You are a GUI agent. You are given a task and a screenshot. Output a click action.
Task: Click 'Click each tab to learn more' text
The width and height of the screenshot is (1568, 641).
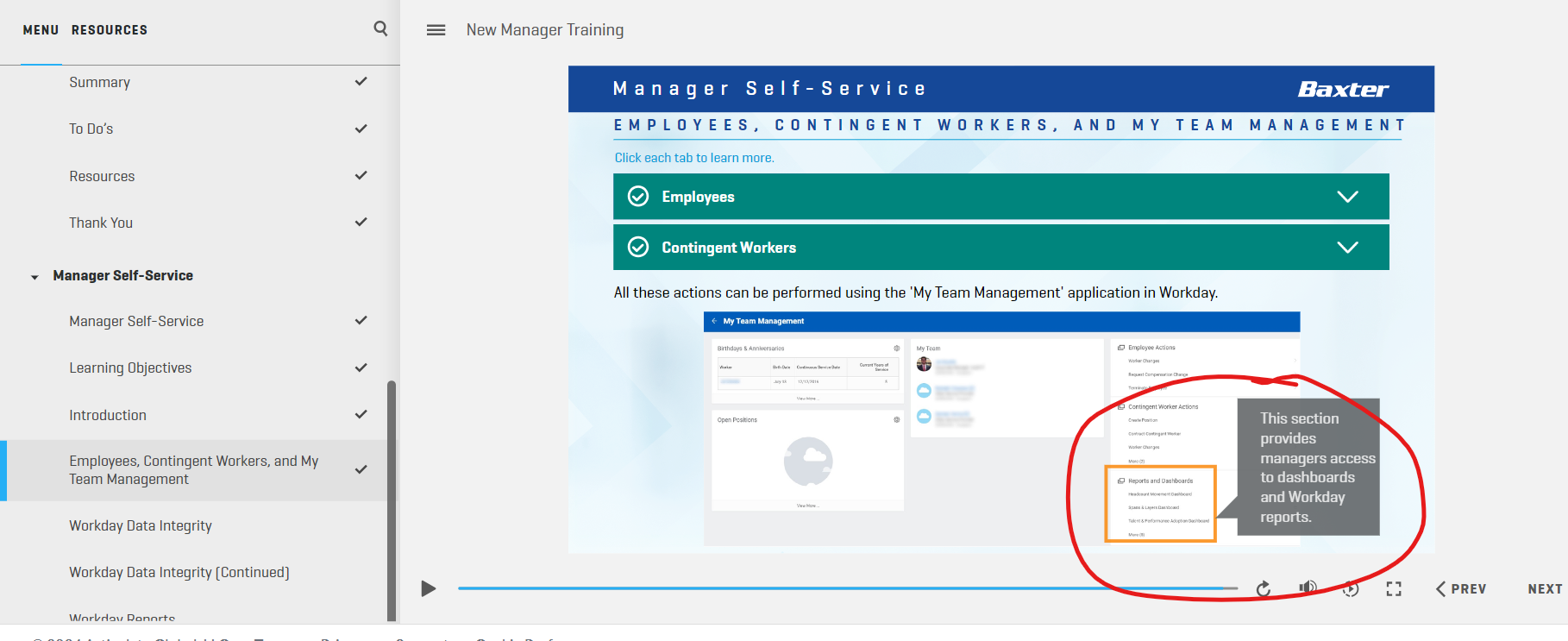694,158
